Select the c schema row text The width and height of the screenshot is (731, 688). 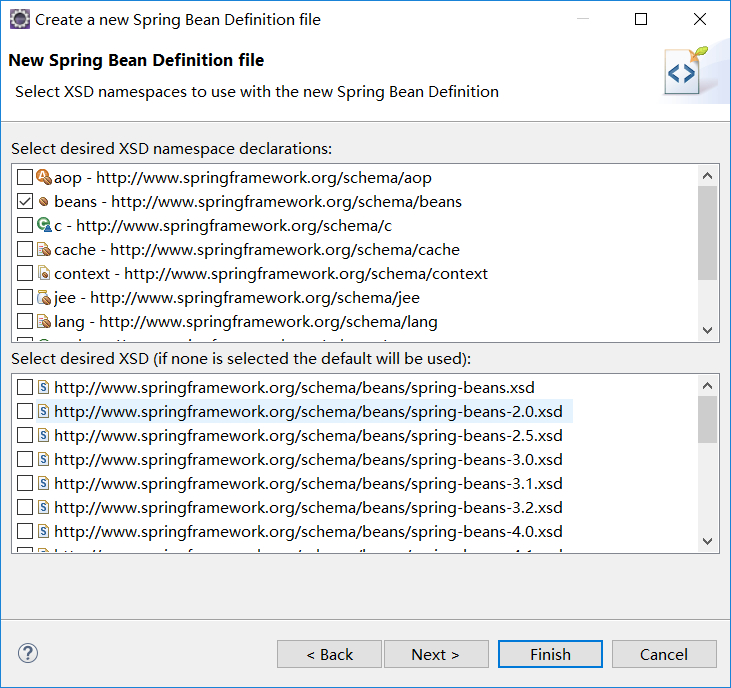click(x=223, y=226)
